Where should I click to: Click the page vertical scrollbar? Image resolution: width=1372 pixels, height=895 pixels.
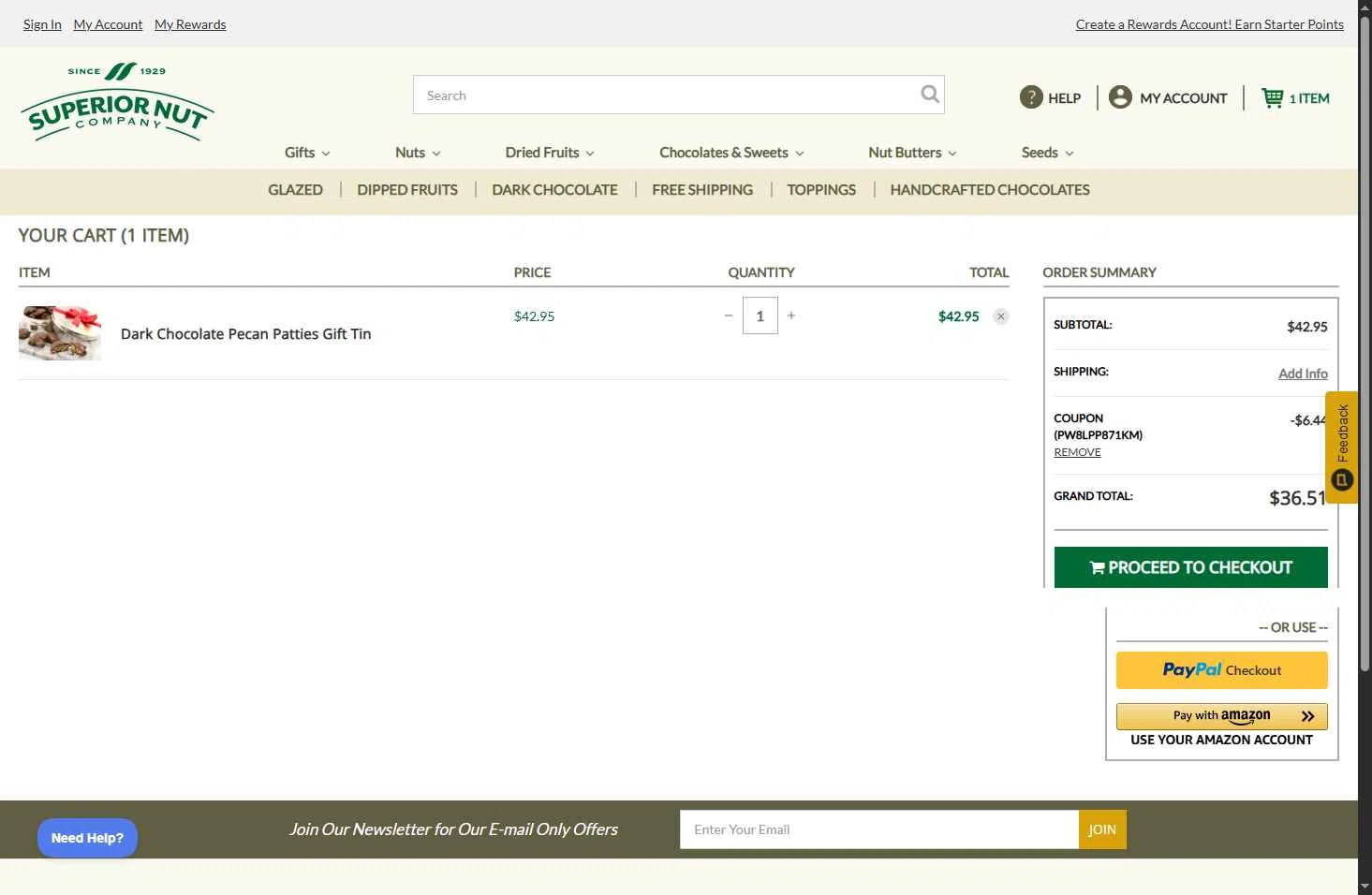(x=1365, y=343)
